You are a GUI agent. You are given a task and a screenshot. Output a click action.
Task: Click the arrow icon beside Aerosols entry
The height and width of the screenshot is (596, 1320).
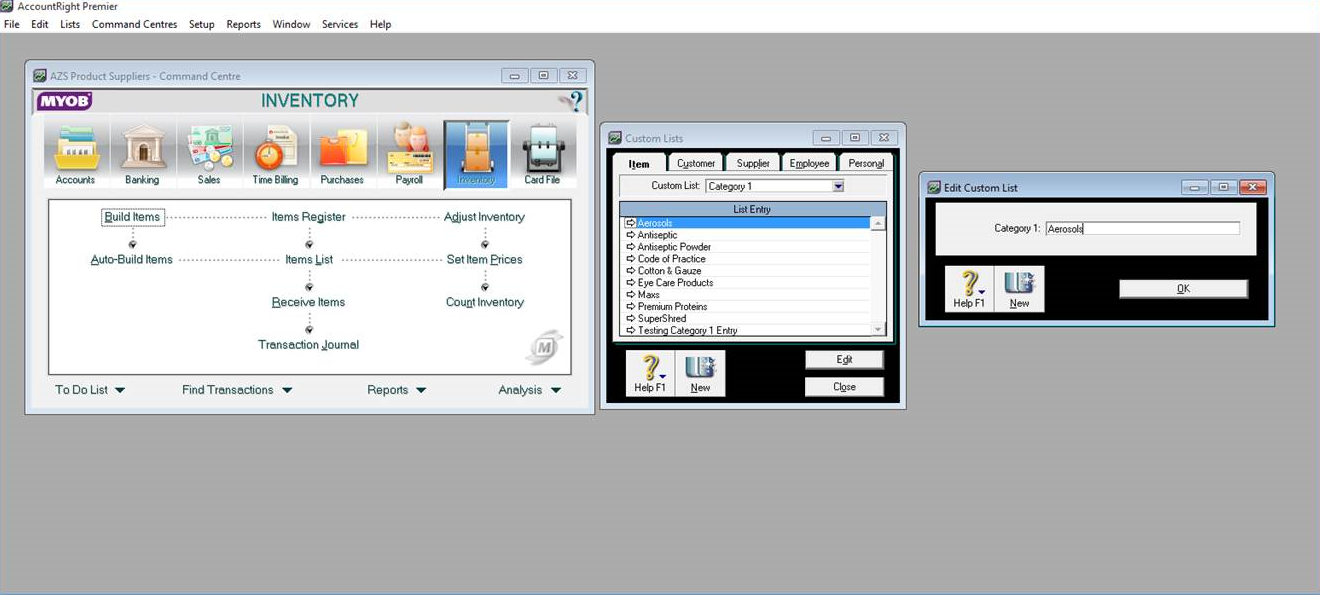pyautogui.click(x=630, y=223)
